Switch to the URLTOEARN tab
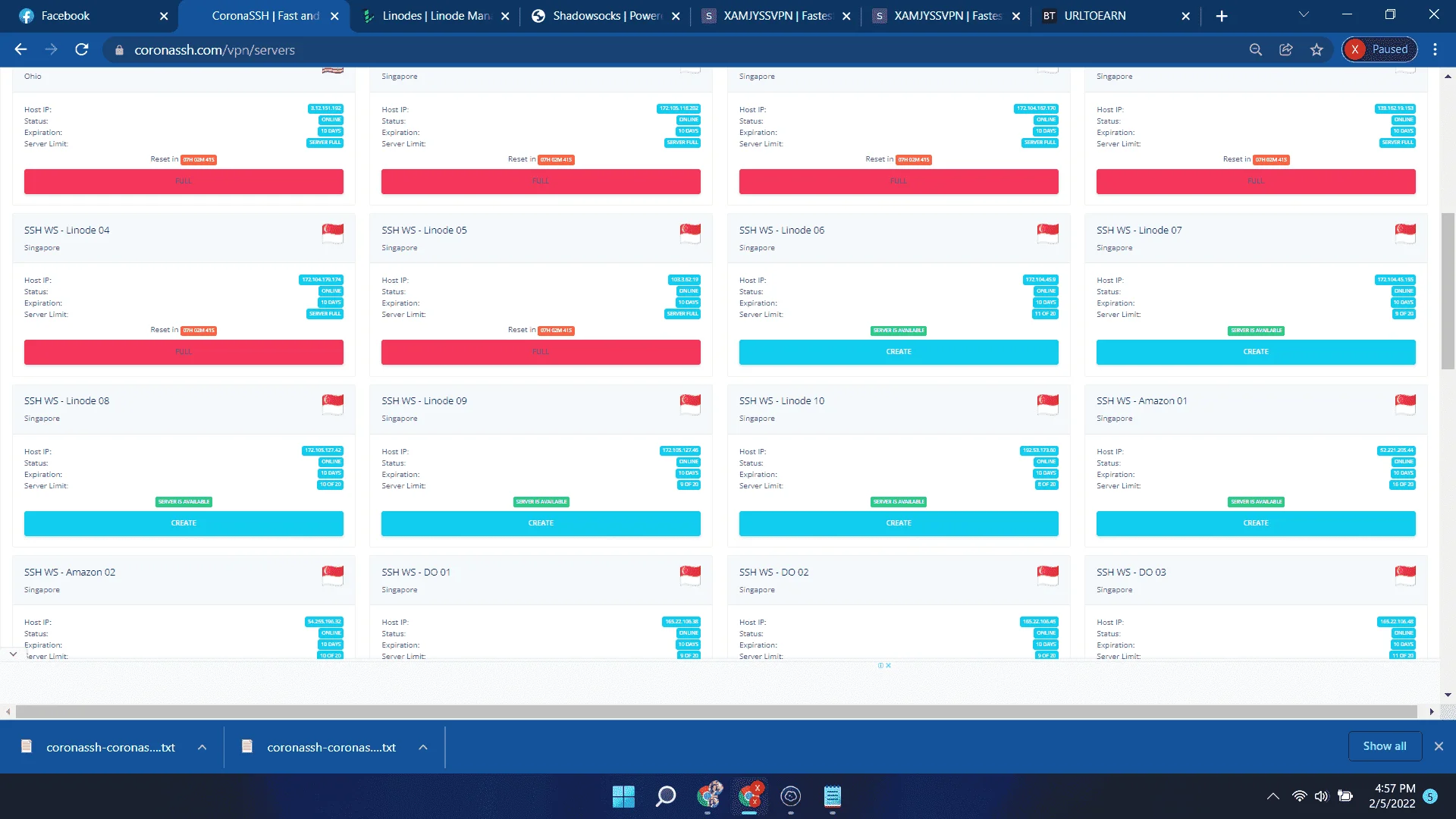1456x819 pixels. [1116, 16]
